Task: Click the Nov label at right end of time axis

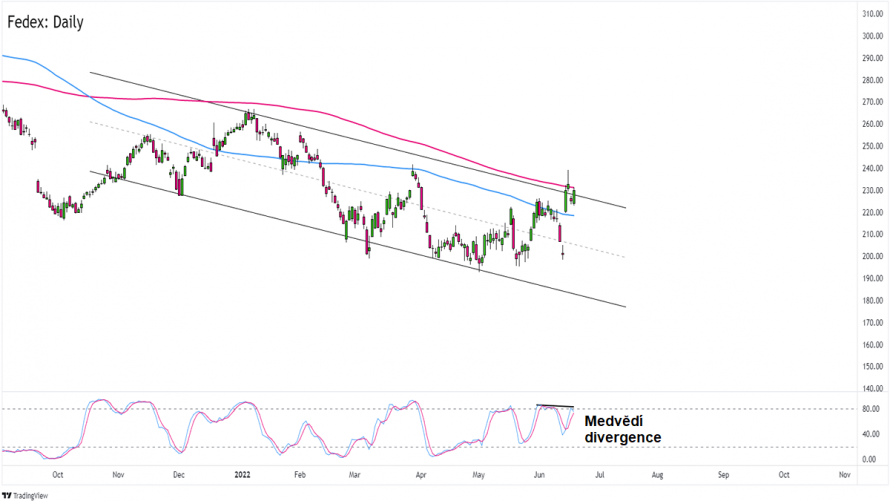Action: [x=845, y=475]
